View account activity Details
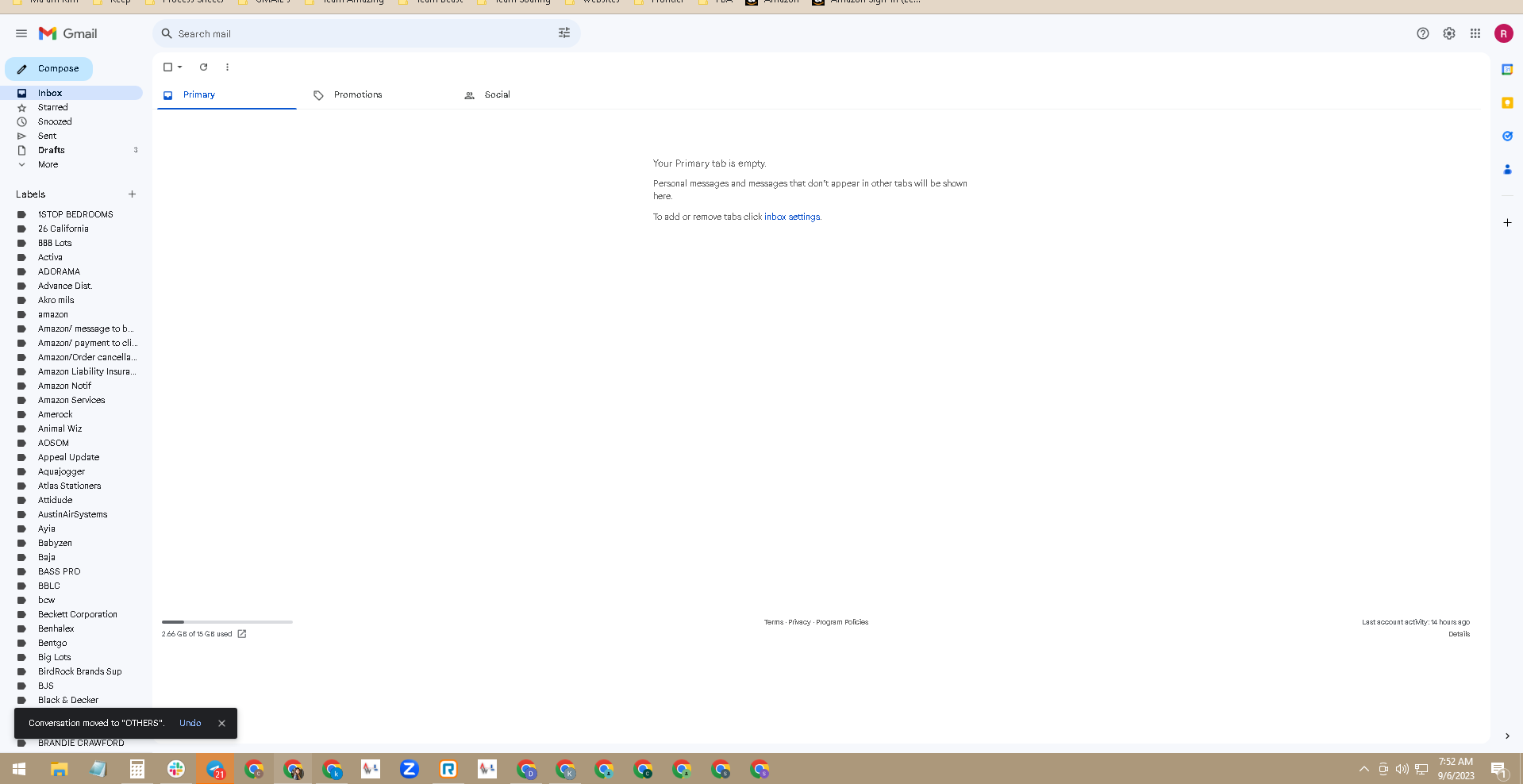The width and height of the screenshot is (1523, 784). point(1459,635)
